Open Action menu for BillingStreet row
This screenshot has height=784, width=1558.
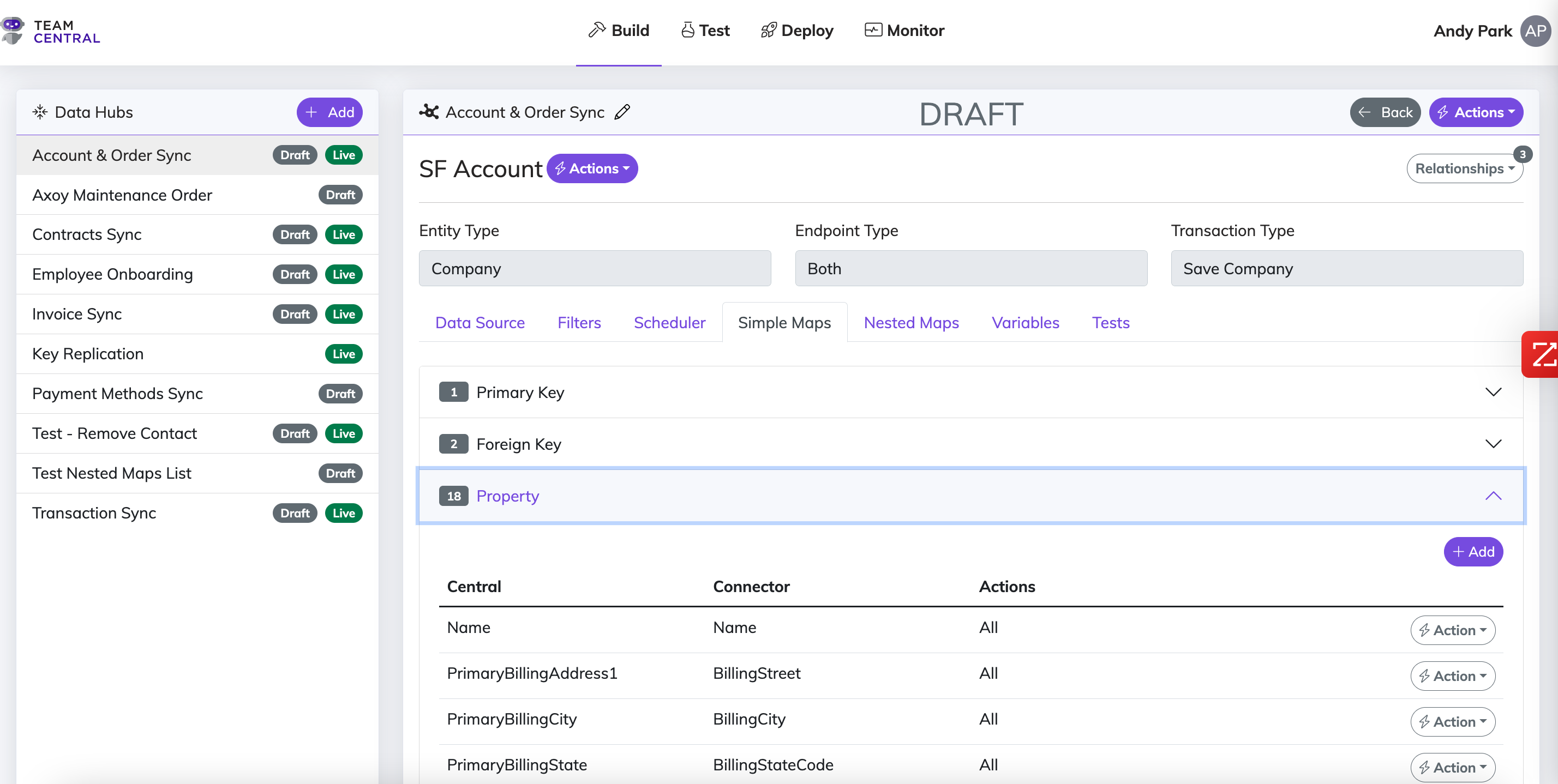coord(1452,676)
